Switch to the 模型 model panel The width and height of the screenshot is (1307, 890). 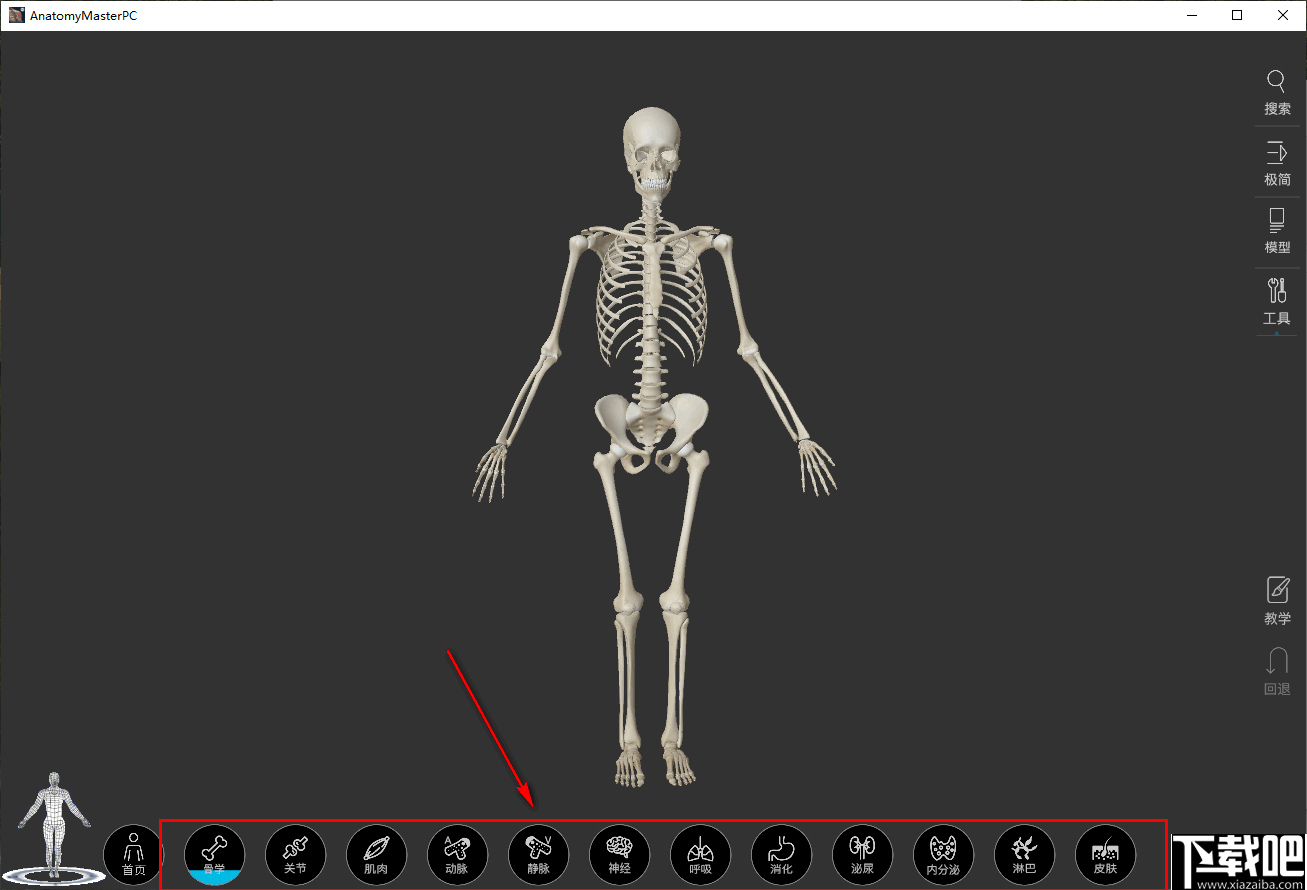pos(1277,231)
